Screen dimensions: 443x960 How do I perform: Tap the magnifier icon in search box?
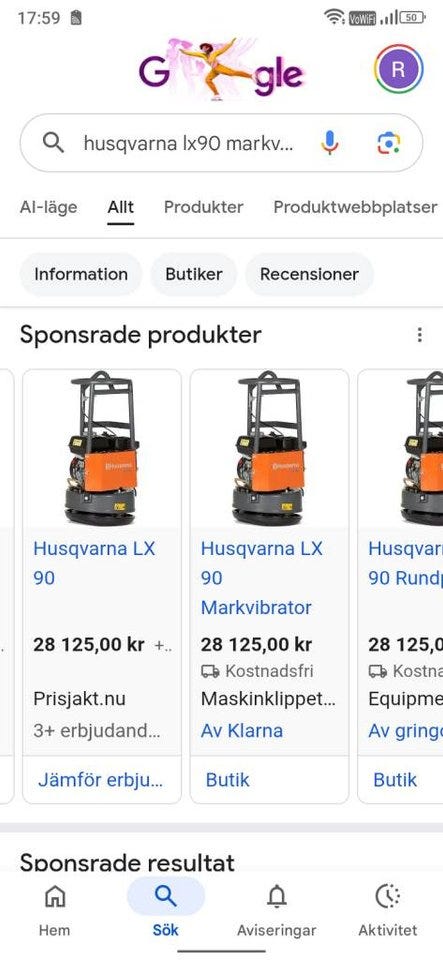coord(53,143)
